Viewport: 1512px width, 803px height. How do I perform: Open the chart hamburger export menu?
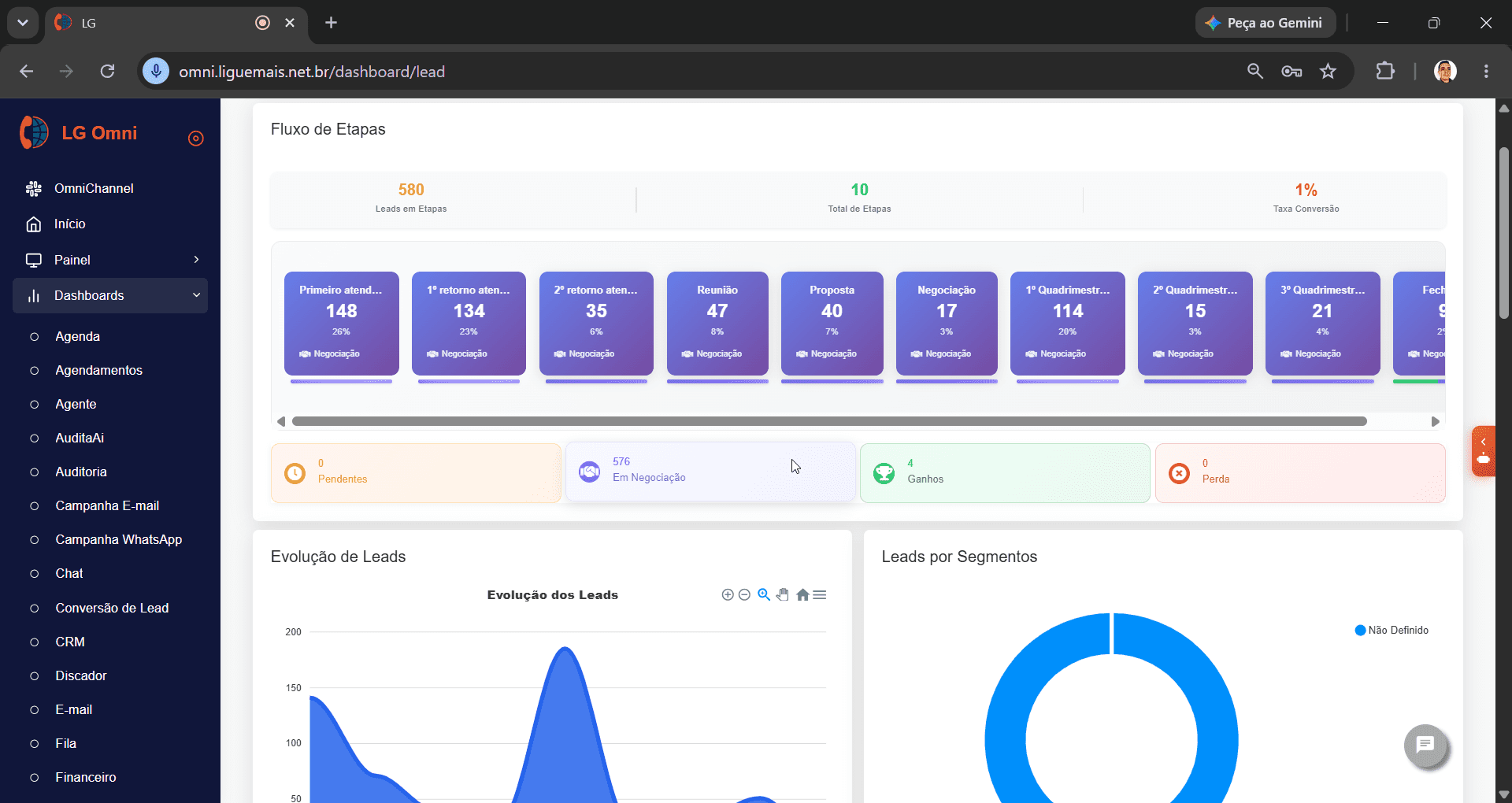point(820,594)
